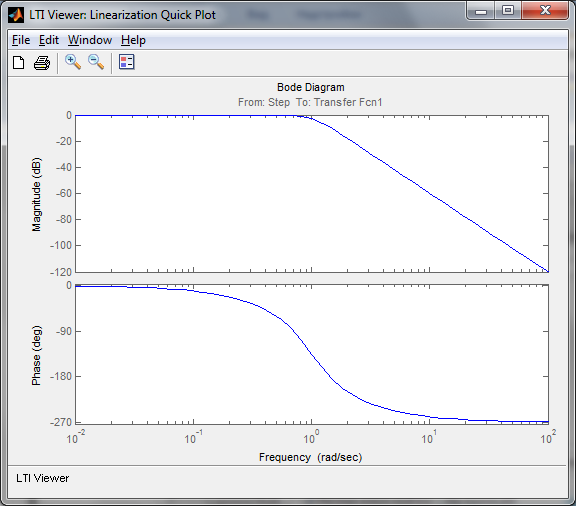576x506 pixels.
Task: Click the Bode Diagram title text
Action: point(311,87)
